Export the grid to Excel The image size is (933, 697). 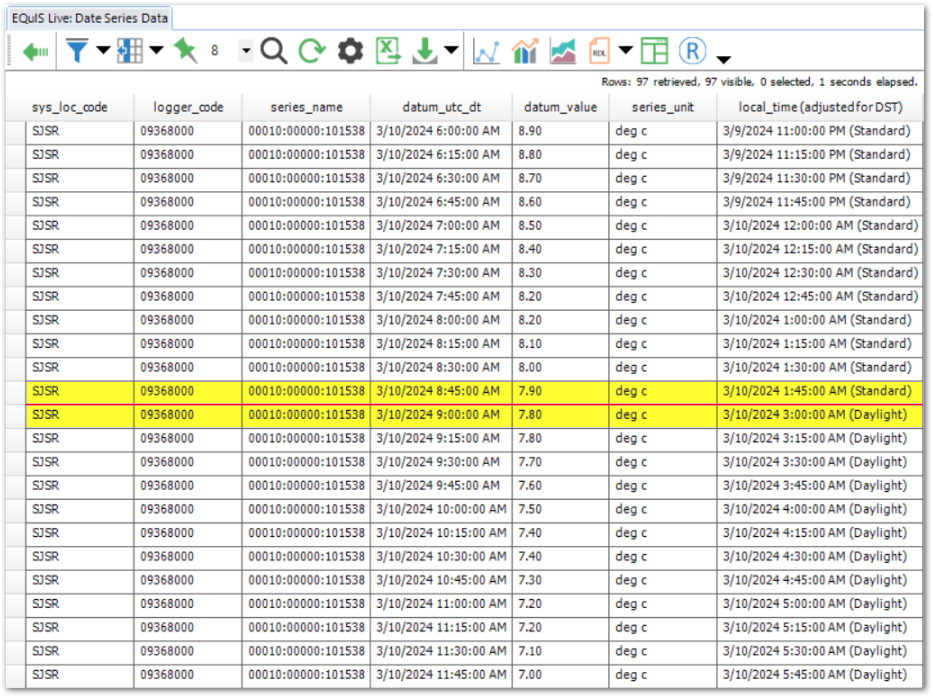click(388, 52)
